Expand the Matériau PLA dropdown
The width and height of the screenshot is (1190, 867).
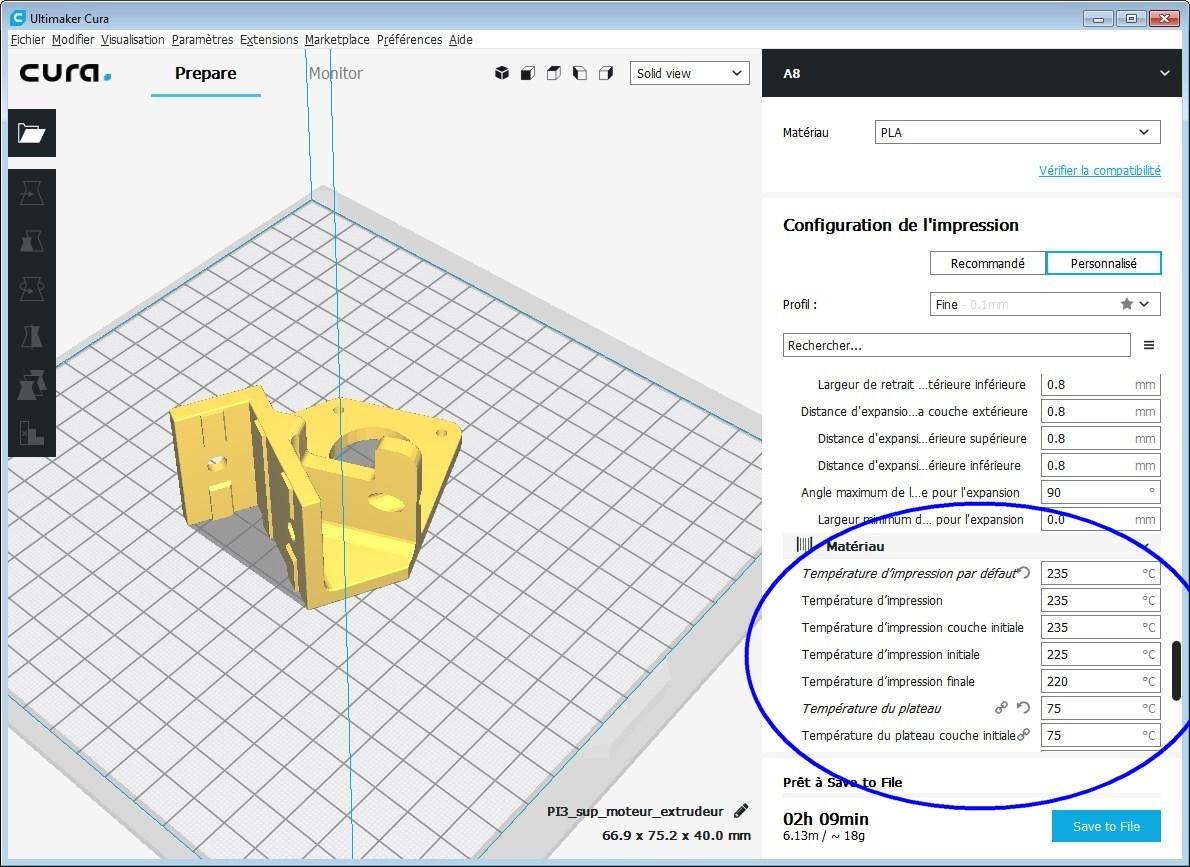(x=1017, y=132)
